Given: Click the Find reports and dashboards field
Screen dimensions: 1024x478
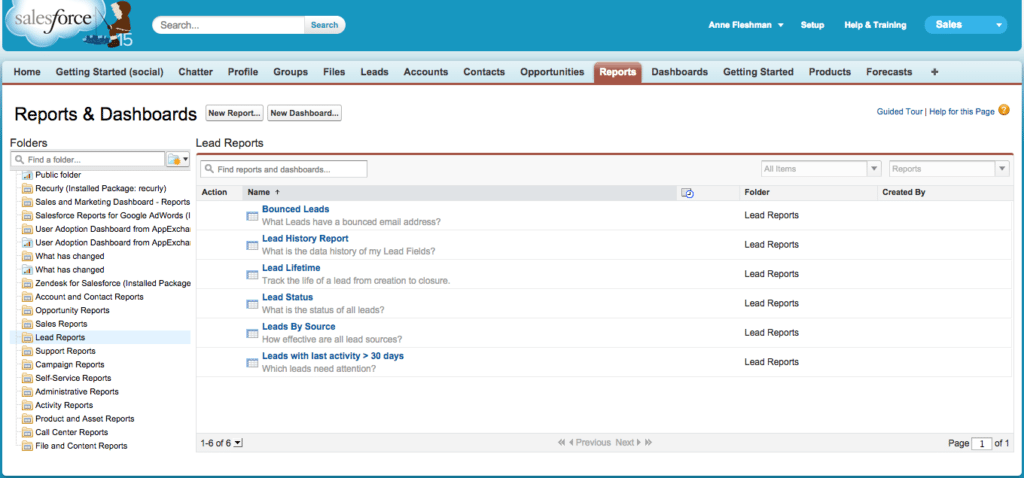Looking at the screenshot, I should 283,169.
